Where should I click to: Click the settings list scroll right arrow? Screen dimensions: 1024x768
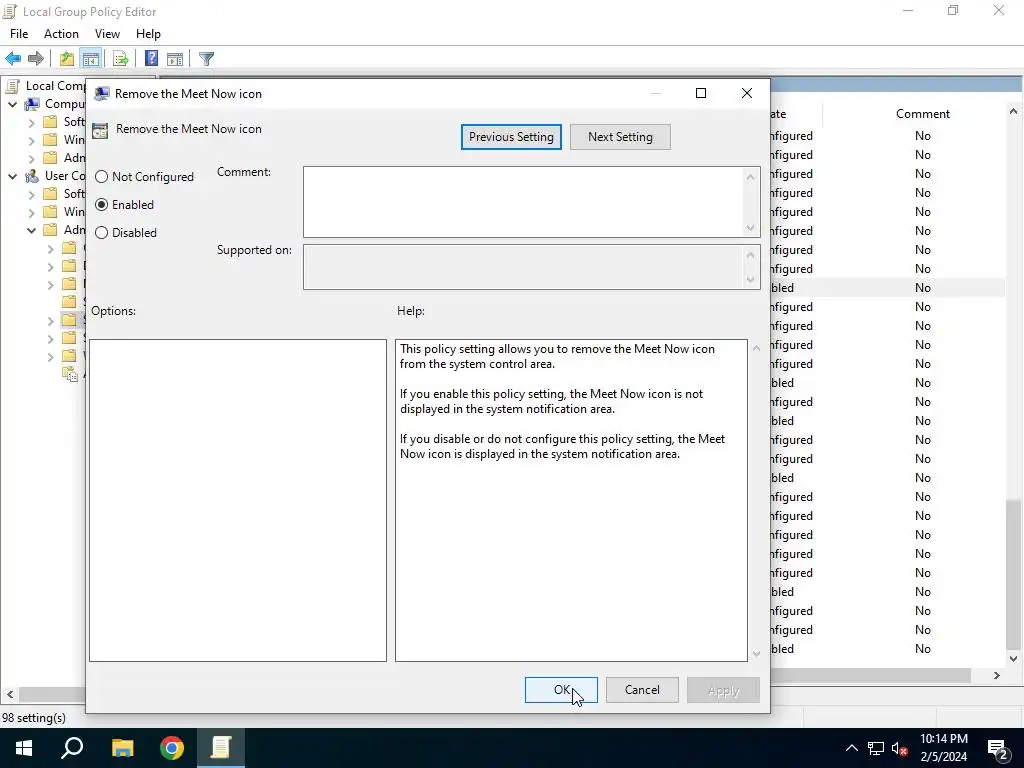pos(997,675)
